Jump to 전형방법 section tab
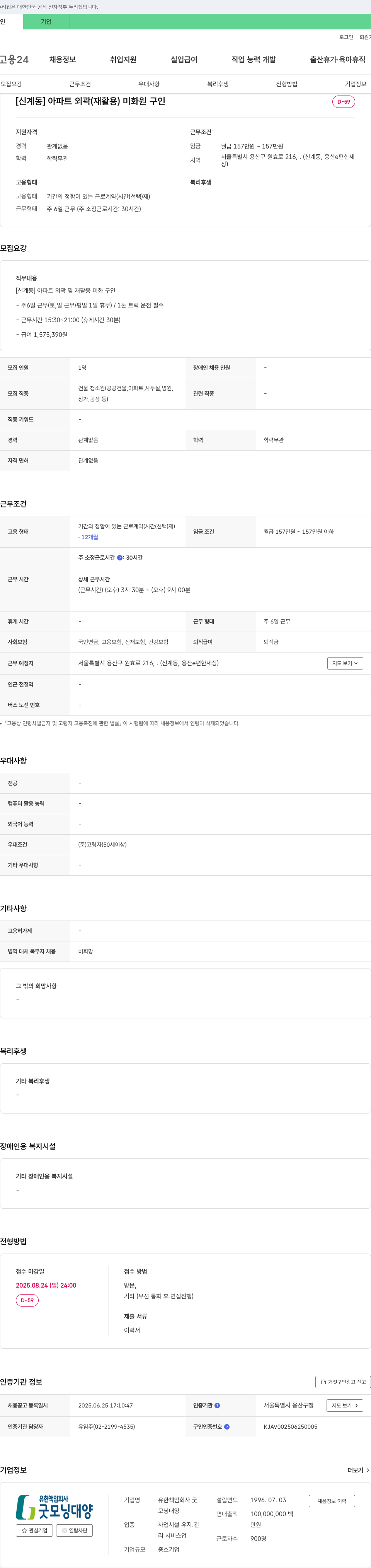Image resolution: width=371 pixels, height=1568 pixels. click(x=286, y=84)
